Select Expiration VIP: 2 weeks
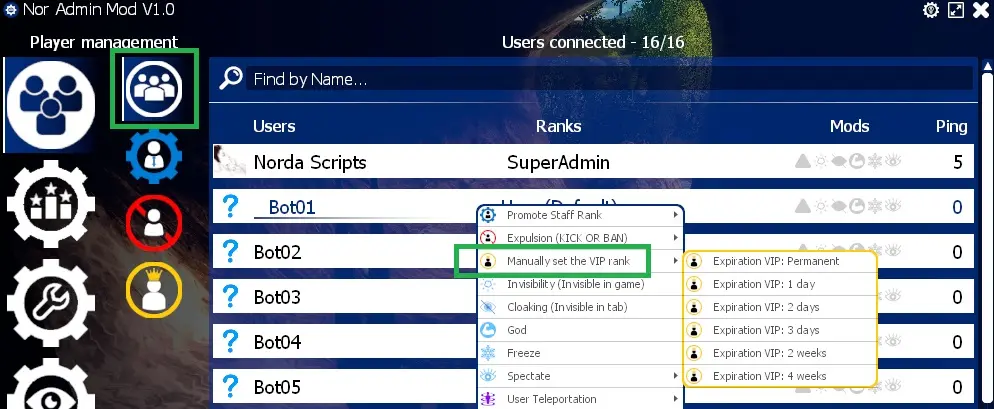Viewport: 994px width, 409px height. click(780, 353)
